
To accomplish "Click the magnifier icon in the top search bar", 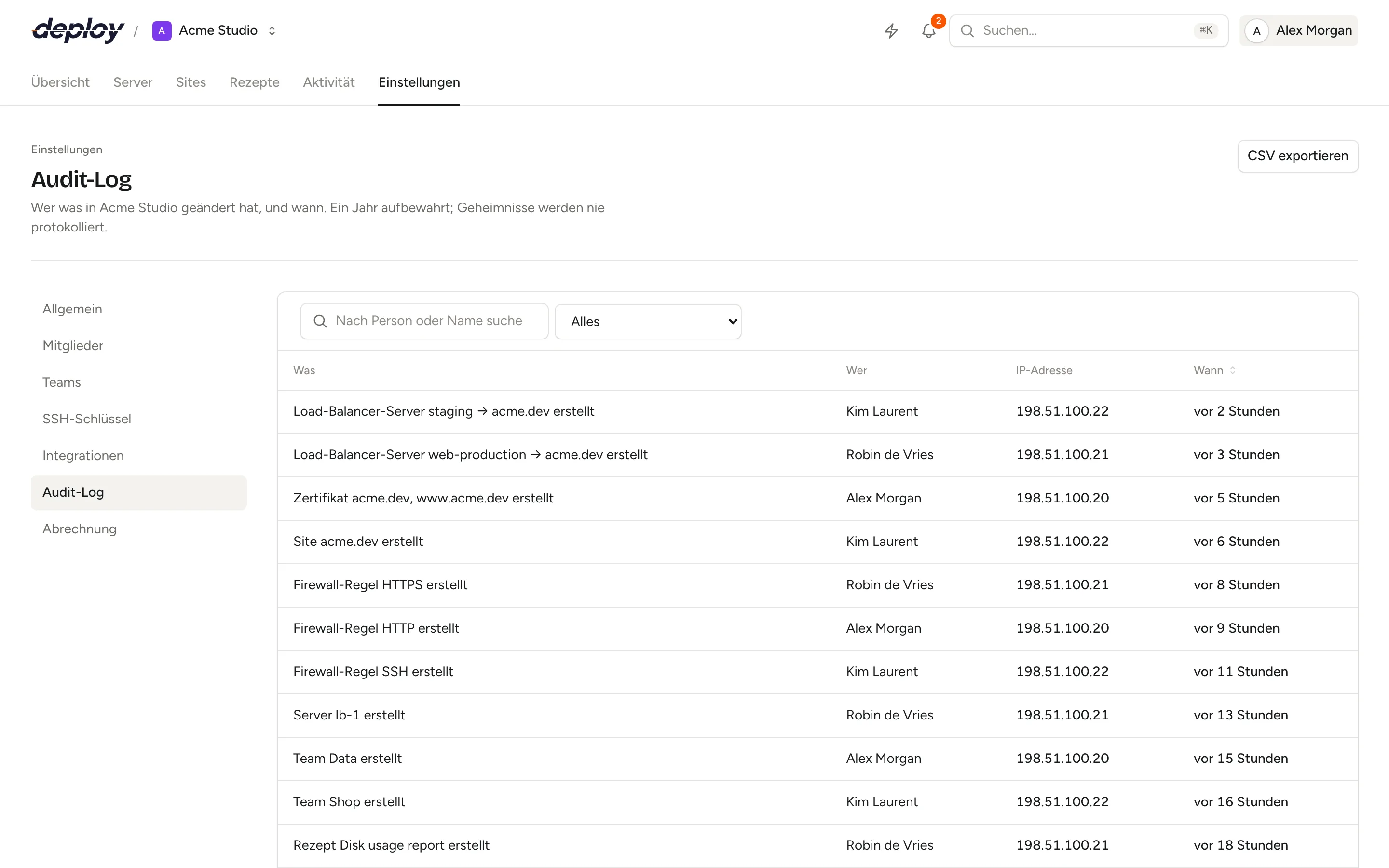I will (x=967, y=30).
